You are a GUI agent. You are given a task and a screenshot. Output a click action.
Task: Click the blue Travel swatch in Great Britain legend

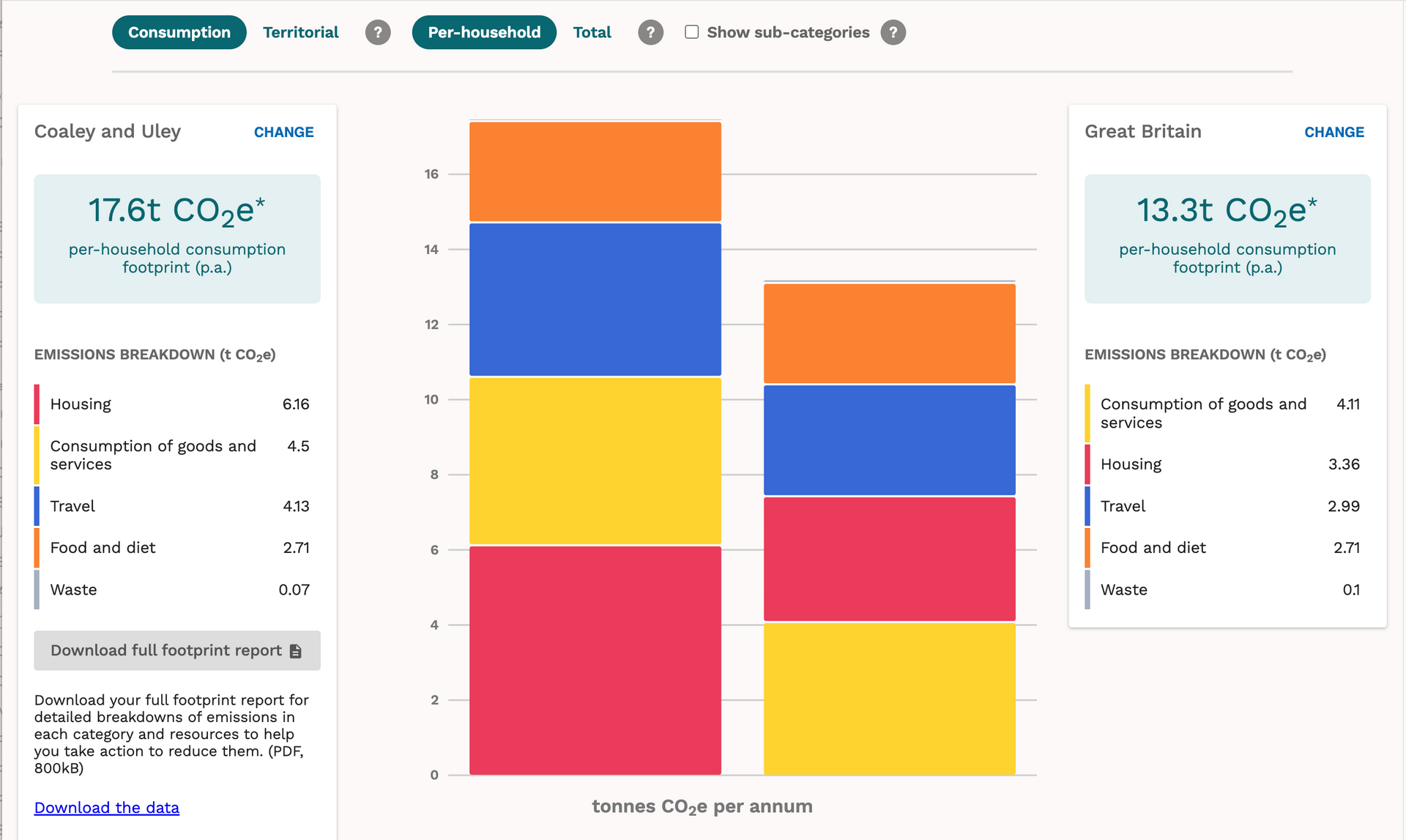click(1087, 506)
